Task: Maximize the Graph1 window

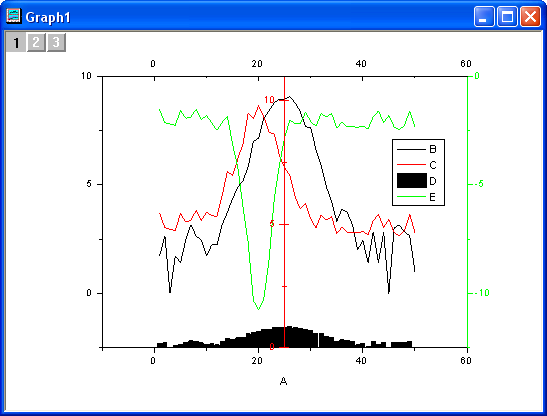Action: coord(507,16)
